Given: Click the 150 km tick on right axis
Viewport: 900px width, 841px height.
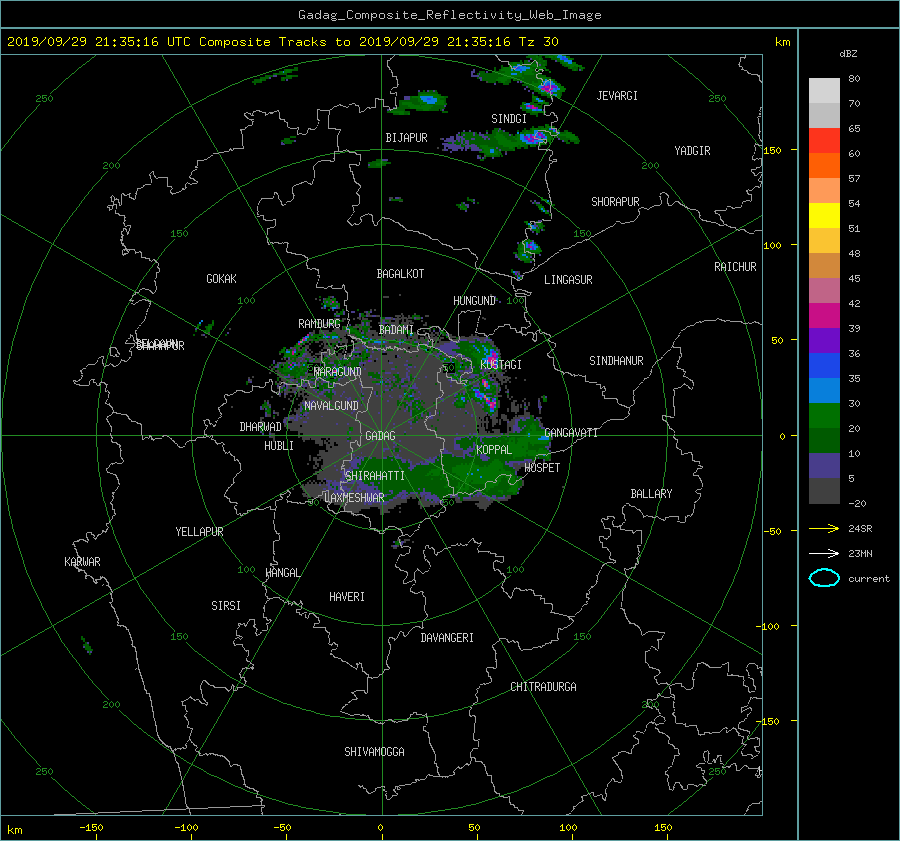Looking at the screenshot, I should pos(773,150).
